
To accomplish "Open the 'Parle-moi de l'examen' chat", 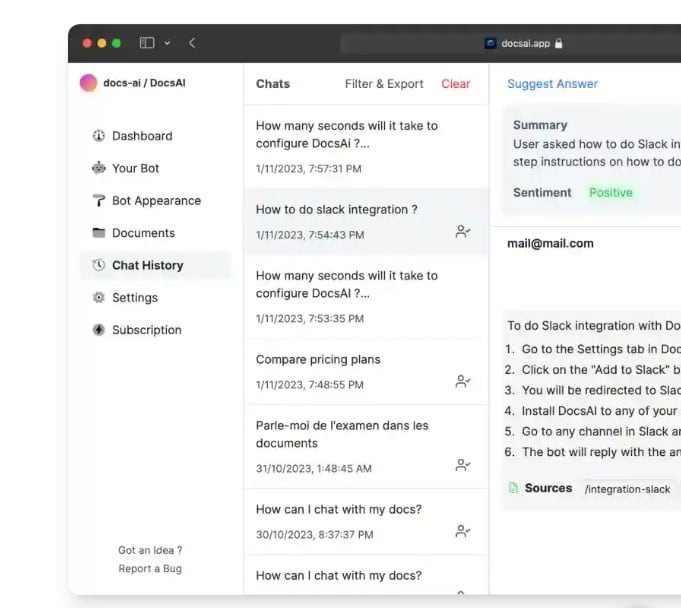I will point(366,446).
